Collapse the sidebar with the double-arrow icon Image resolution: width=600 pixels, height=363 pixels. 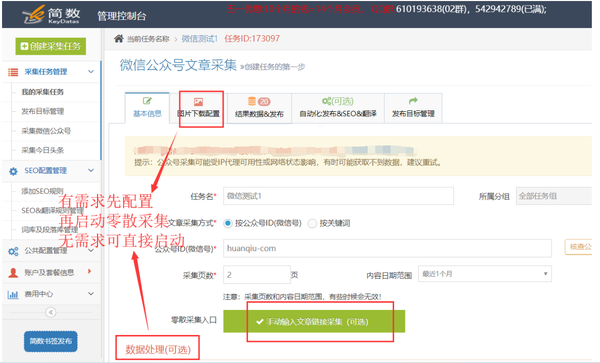click(x=51, y=313)
